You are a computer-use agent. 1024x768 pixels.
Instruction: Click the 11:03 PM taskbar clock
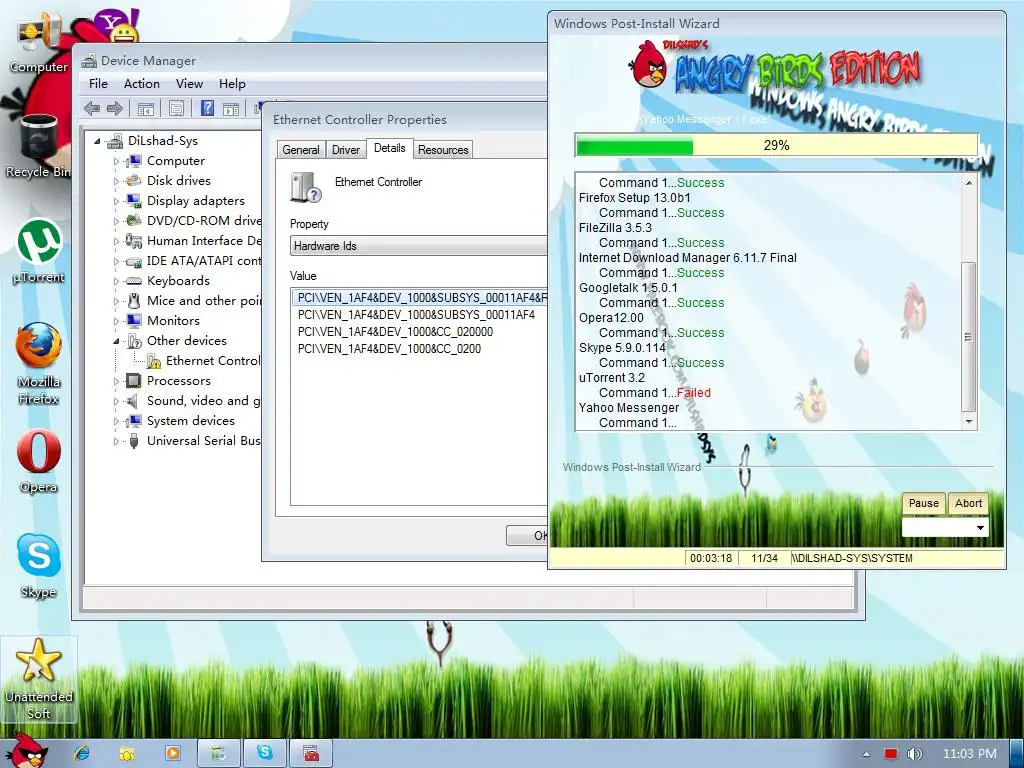pos(970,754)
